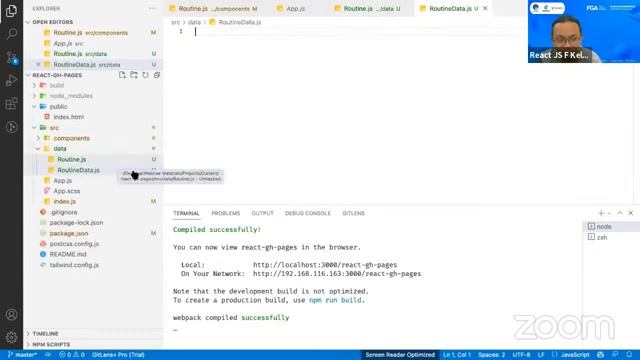The height and width of the screenshot is (360, 640).
Task: Open the Accounts menu icon
Action: pos(11,315)
